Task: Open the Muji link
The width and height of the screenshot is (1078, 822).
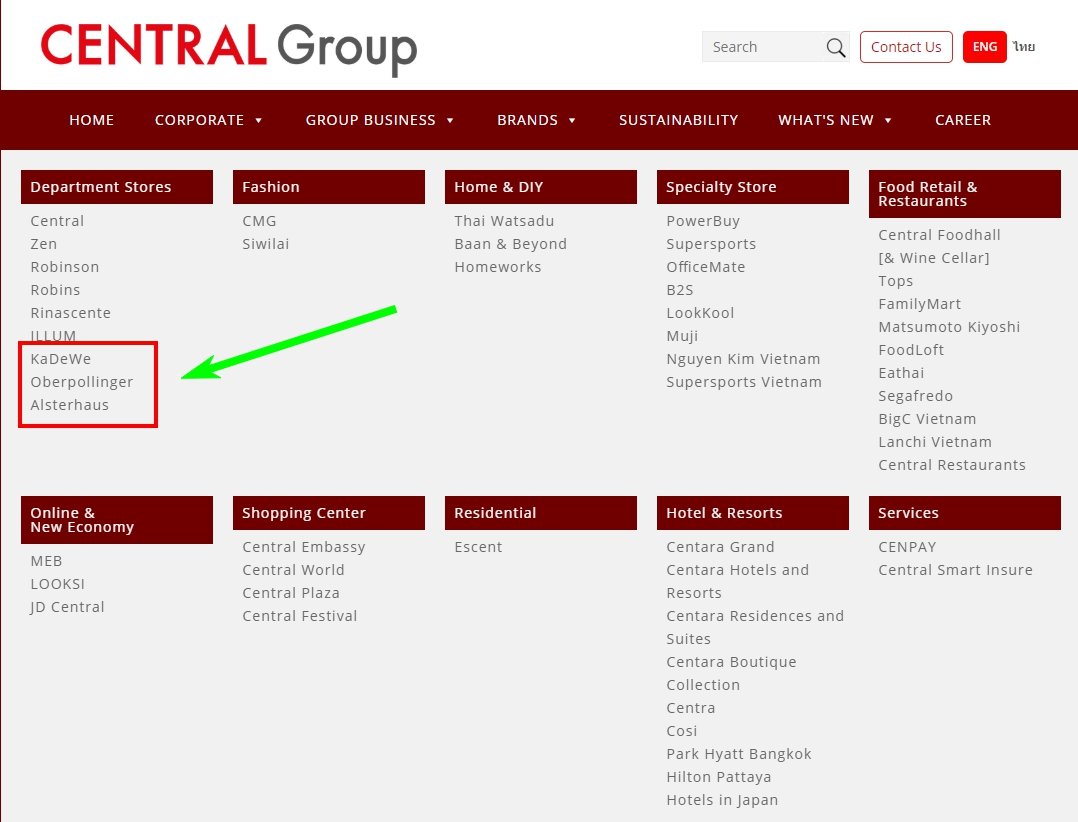Action: [682, 336]
